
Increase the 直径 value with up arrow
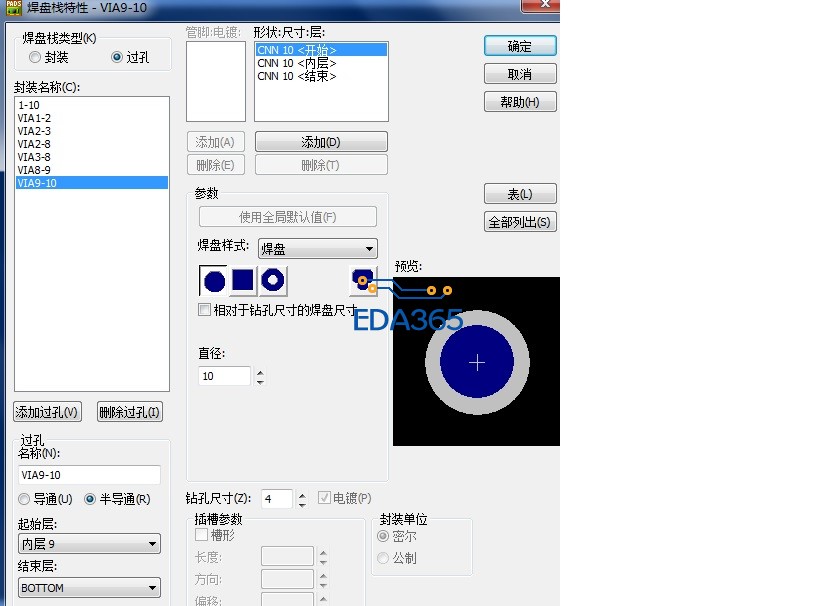tap(260, 371)
